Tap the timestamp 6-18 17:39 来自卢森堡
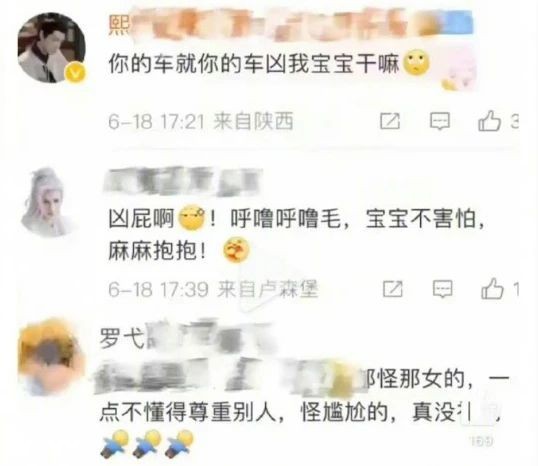Viewport: 538px width, 466px height. click(213, 289)
